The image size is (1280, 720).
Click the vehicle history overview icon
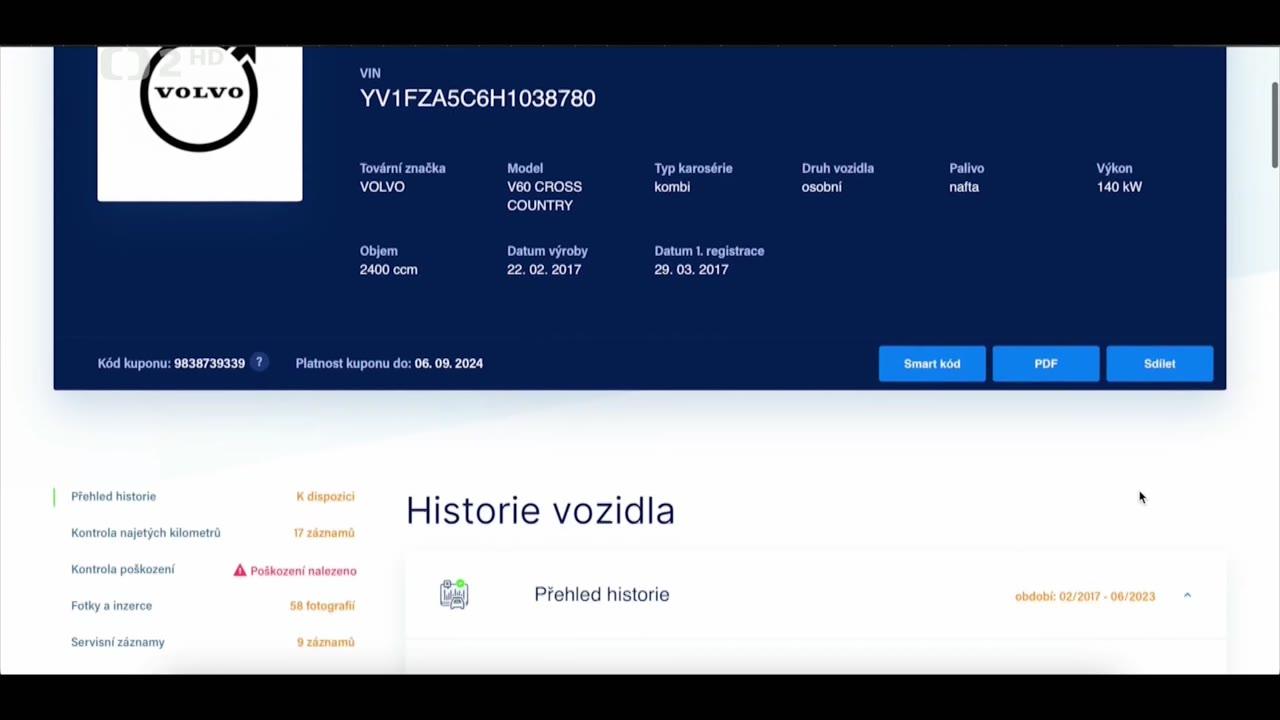(x=454, y=594)
